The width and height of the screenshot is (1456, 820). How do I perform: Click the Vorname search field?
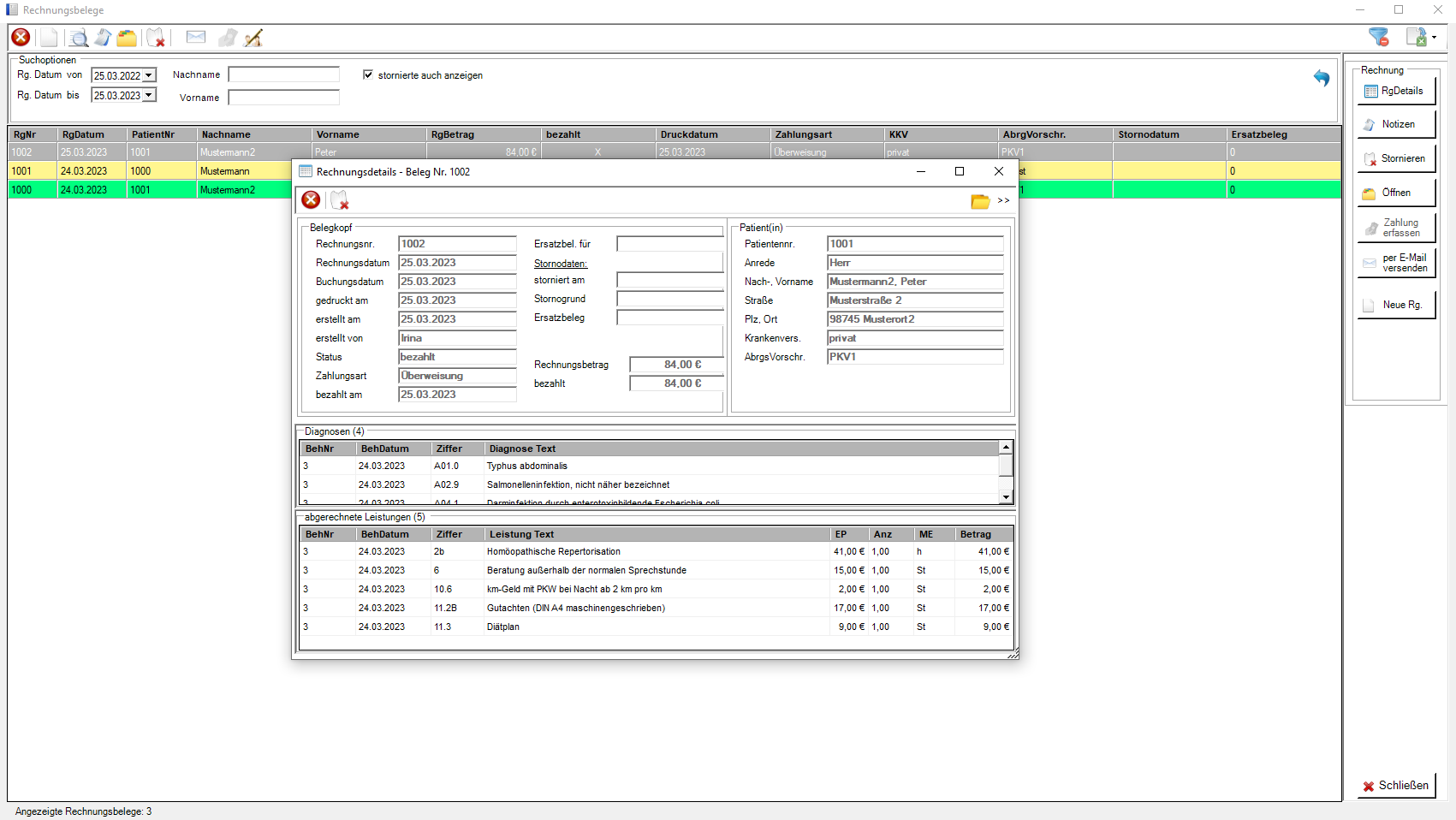[x=283, y=97]
